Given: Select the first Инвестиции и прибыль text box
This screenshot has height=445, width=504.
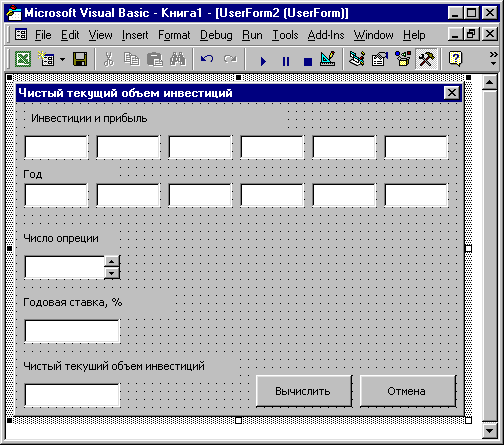Looking at the screenshot, I should click(56, 147).
